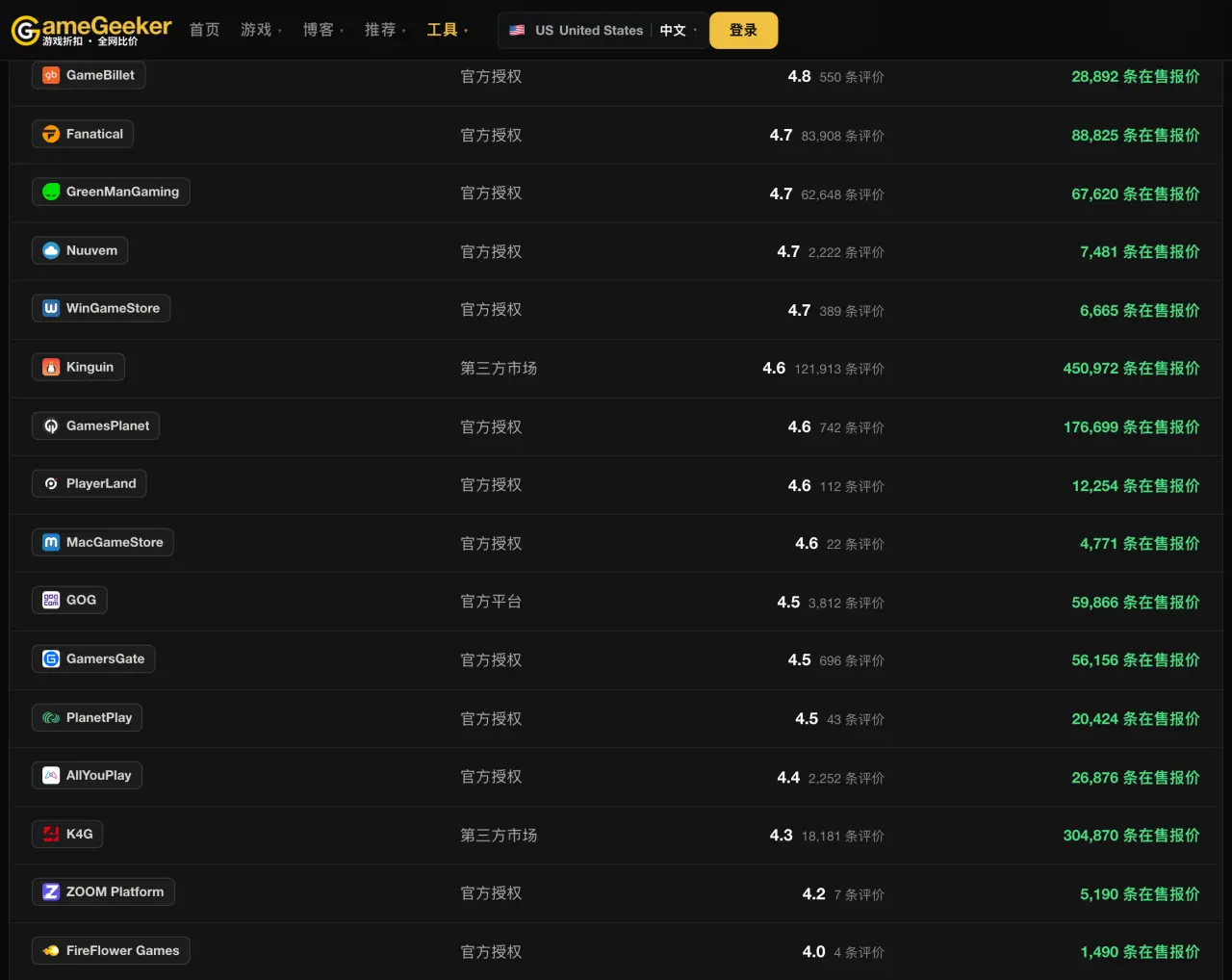Screen dimensions: 1232x980
Task: View MacGameStore's 4,771 条在售报价
Action: (1140, 543)
